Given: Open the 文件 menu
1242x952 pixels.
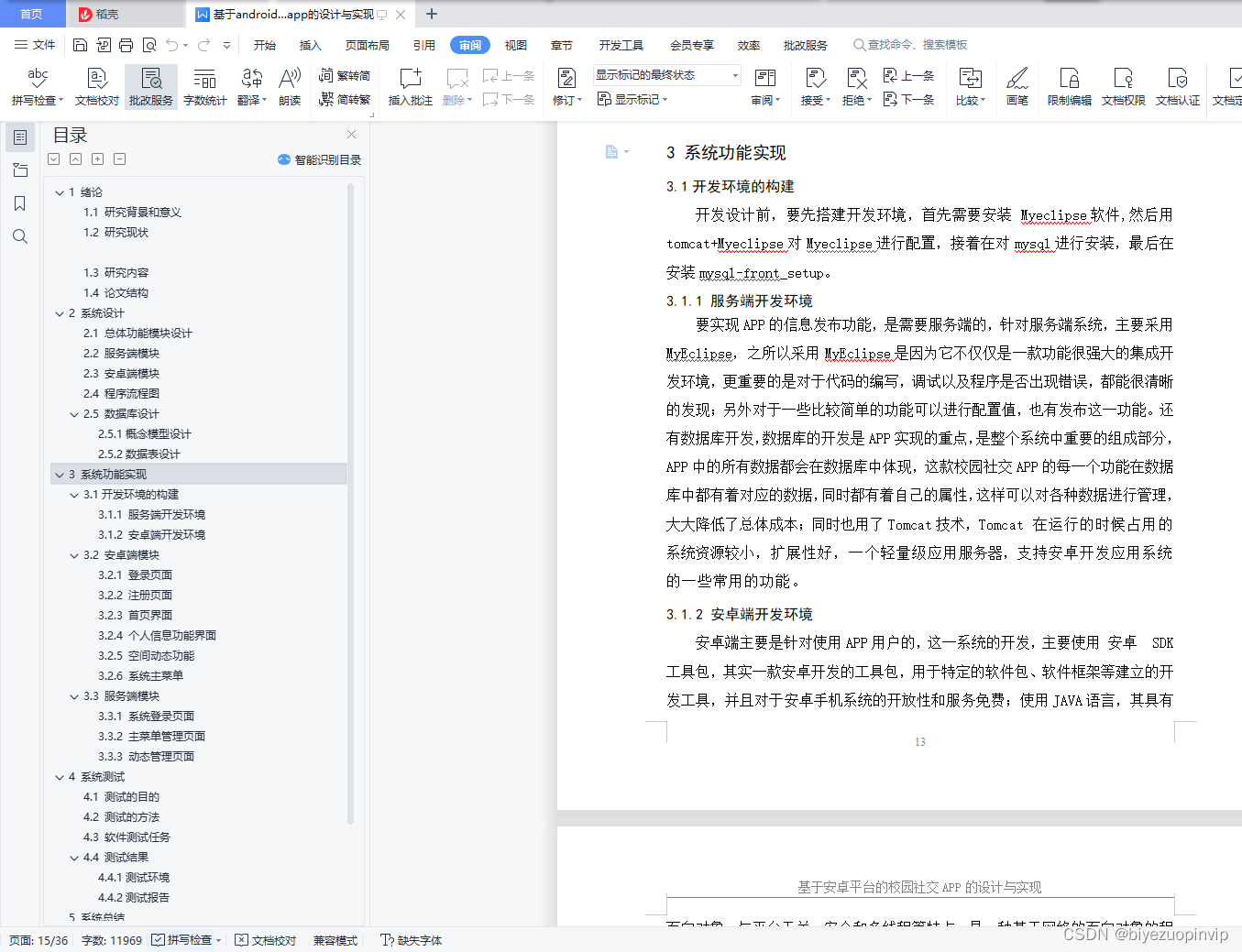Looking at the screenshot, I should [x=35, y=45].
